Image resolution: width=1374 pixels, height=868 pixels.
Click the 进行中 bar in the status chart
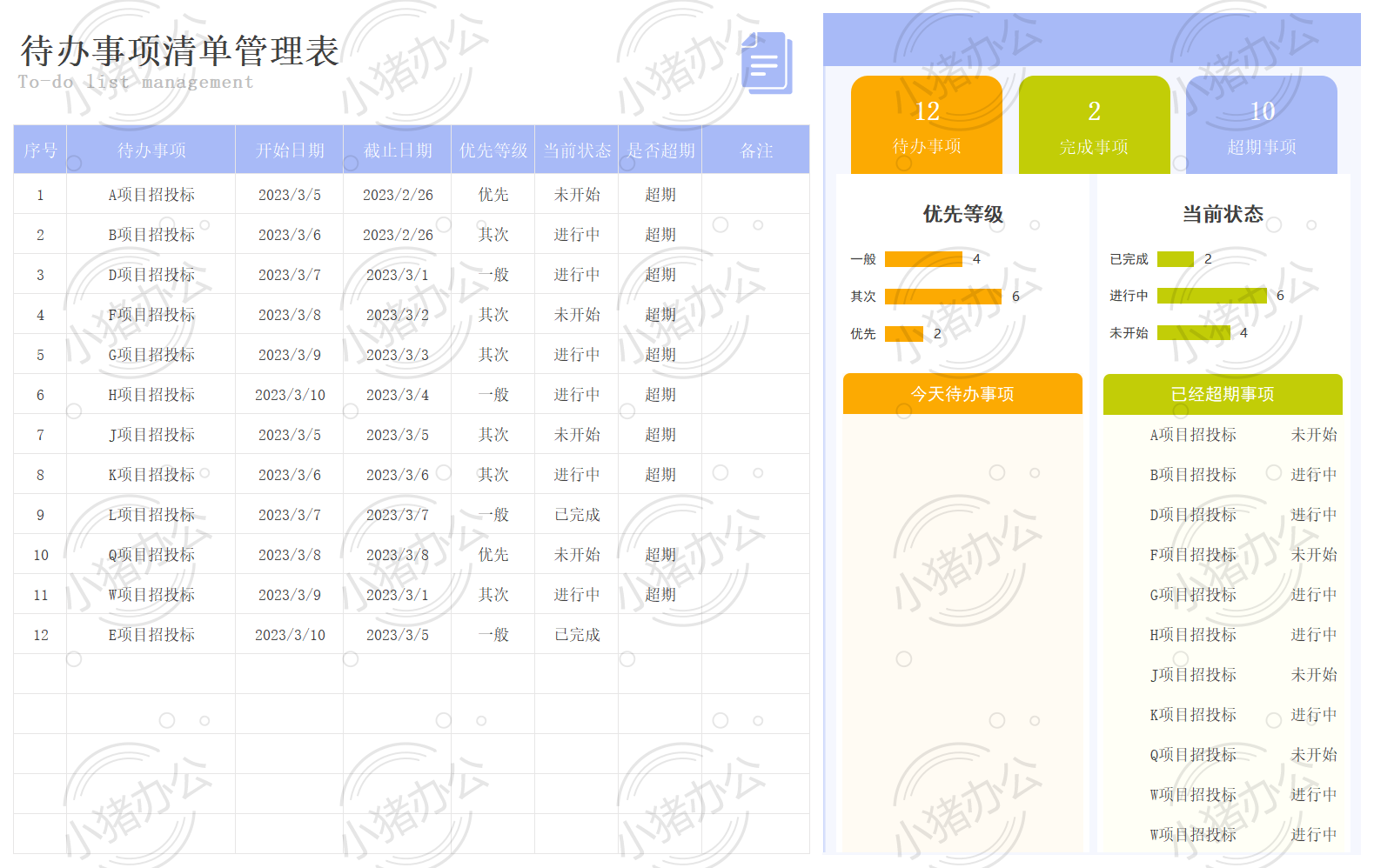coord(1212,296)
